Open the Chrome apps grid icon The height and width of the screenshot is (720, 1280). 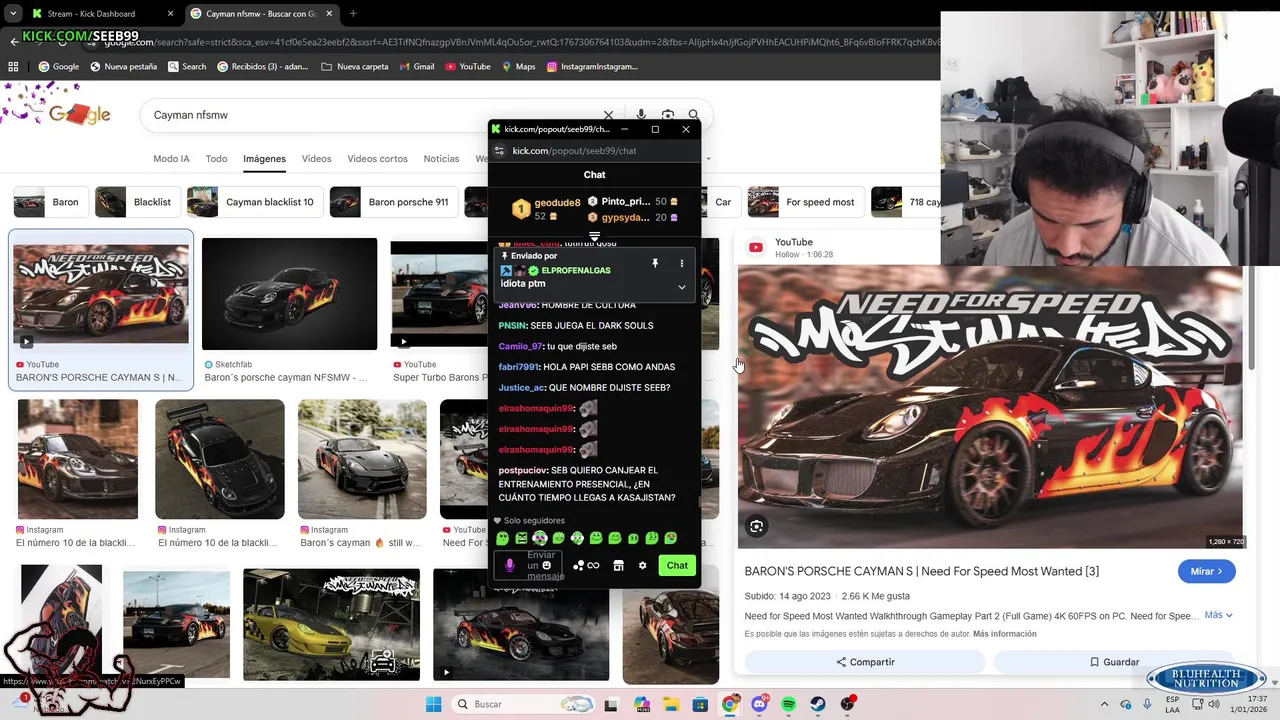click(x=13, y=67)
